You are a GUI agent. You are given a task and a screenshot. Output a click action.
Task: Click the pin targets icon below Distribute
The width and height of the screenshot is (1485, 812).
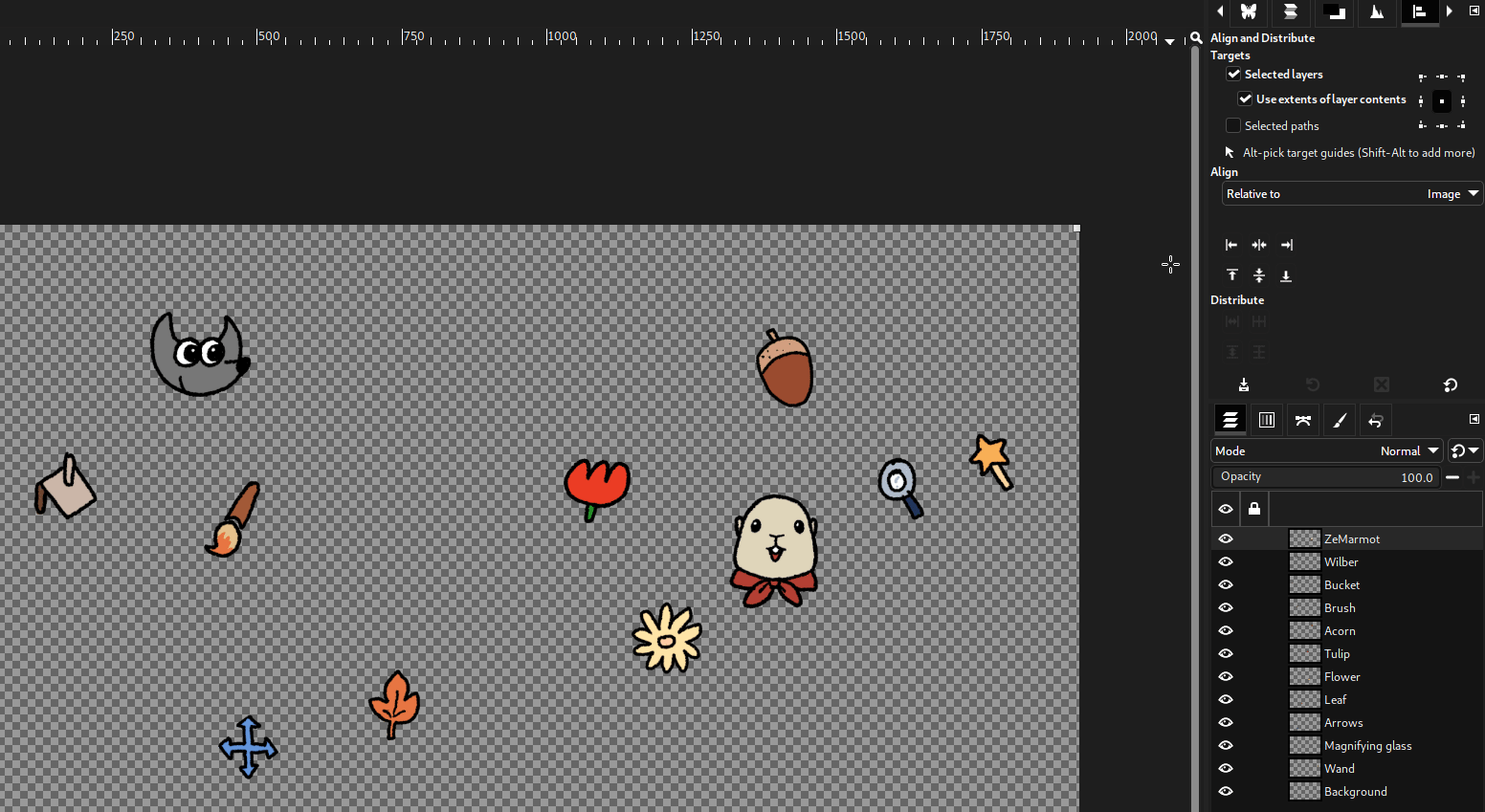point(1243,384)
